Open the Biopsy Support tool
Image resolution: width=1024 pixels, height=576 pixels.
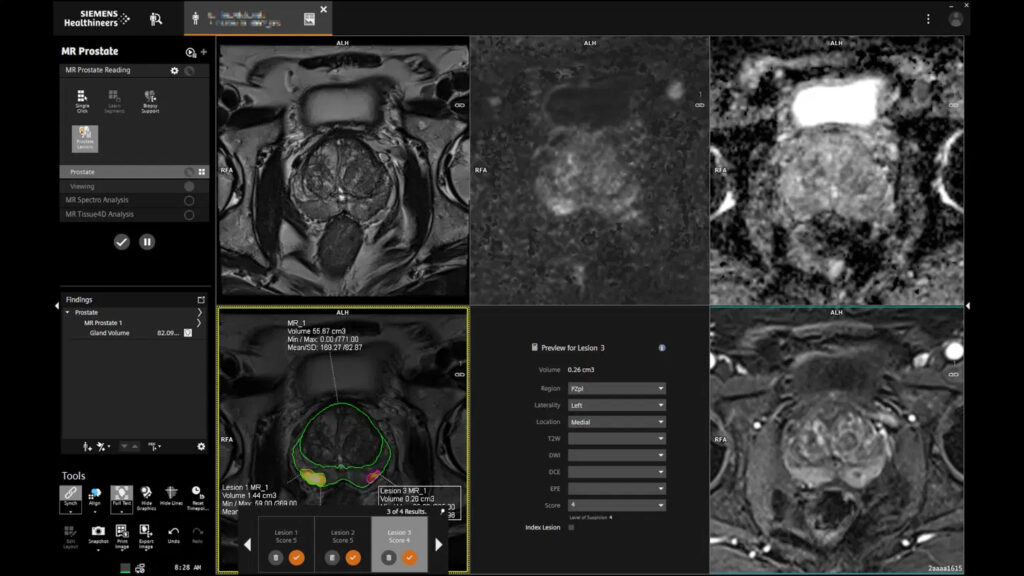point(149,101)
